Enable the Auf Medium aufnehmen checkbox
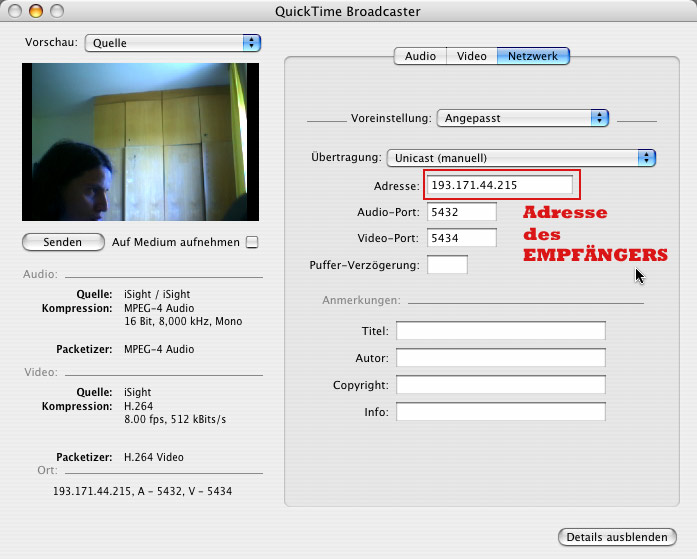Screen dimensions: 697x559 [x=252, y=242]
